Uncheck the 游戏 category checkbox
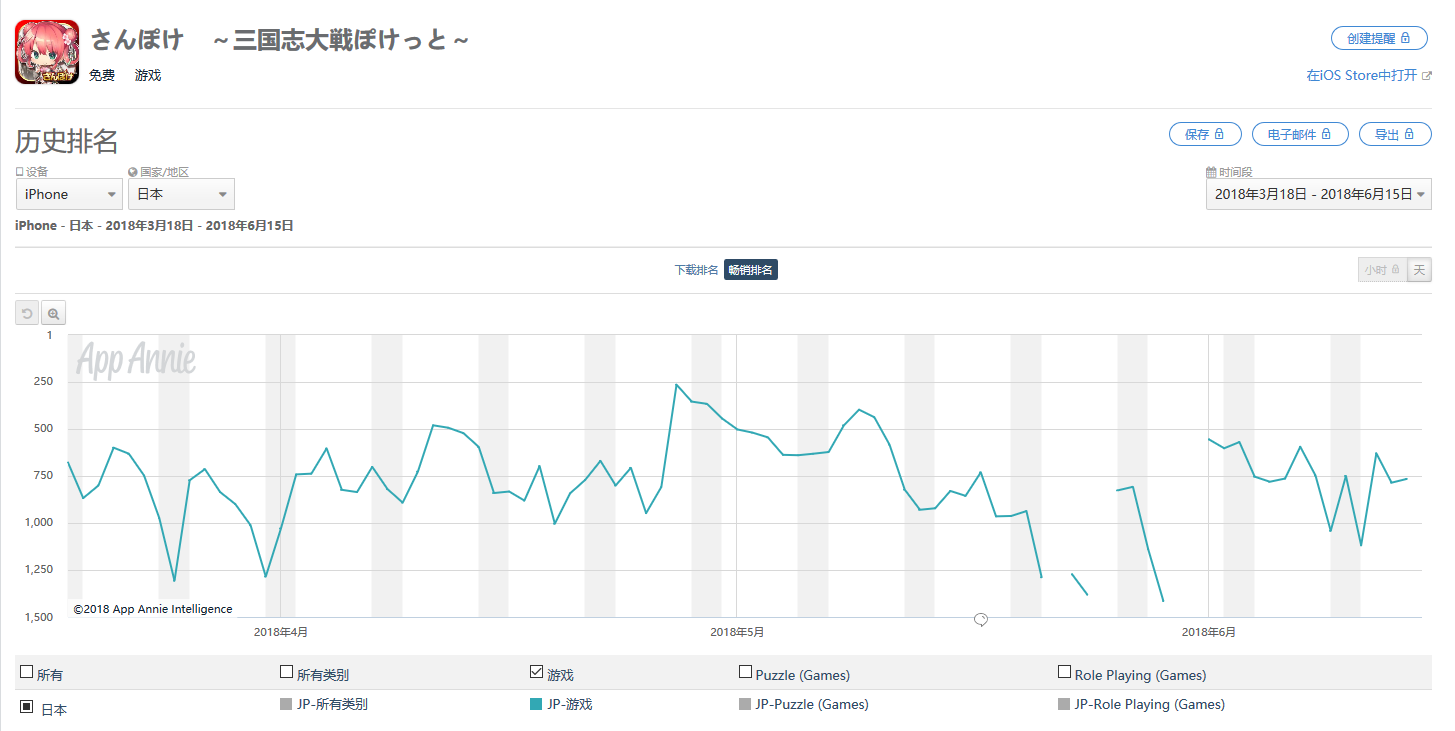Screen dimensions: 1455x731 (x=536, y=673)
